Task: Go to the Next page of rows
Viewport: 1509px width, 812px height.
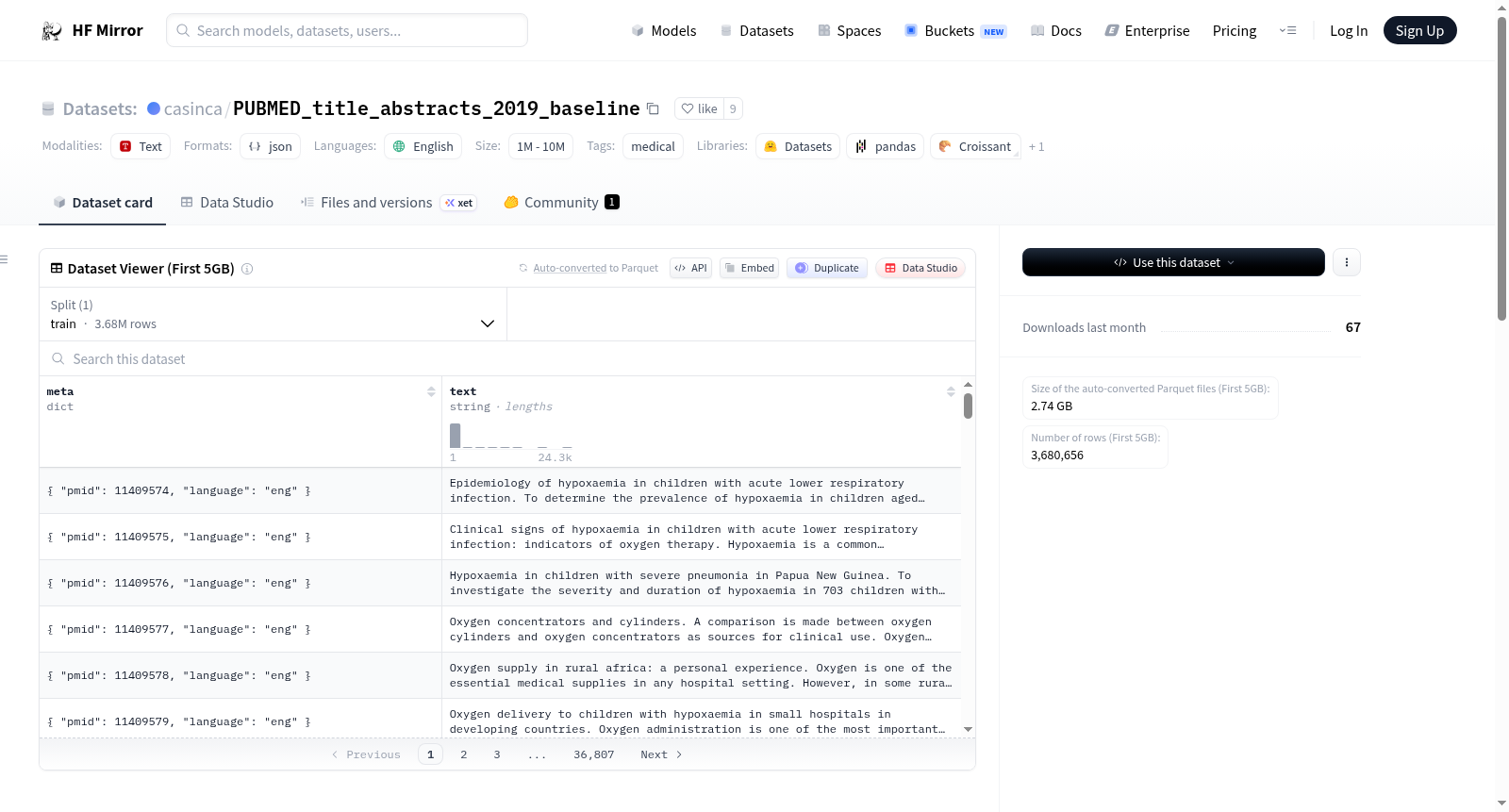Action: pyautogui.click(x=661, y=754)
